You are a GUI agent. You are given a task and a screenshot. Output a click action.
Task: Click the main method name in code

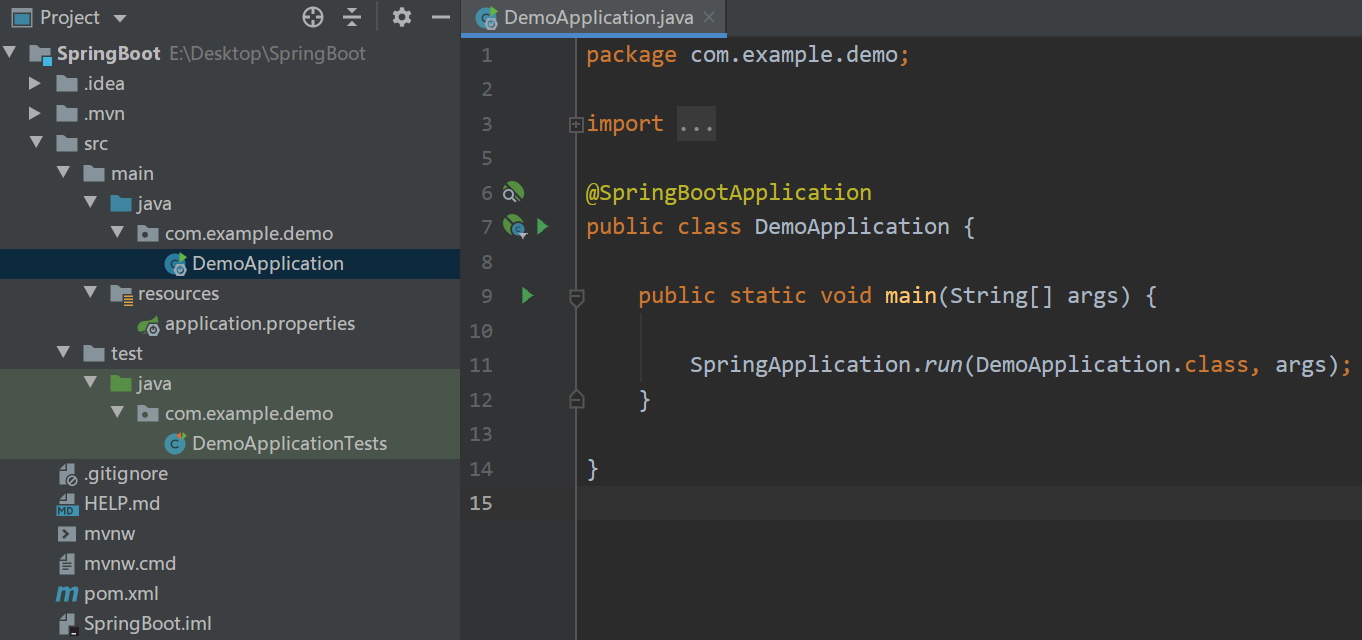pyautogui.click(x=911, y=296)
